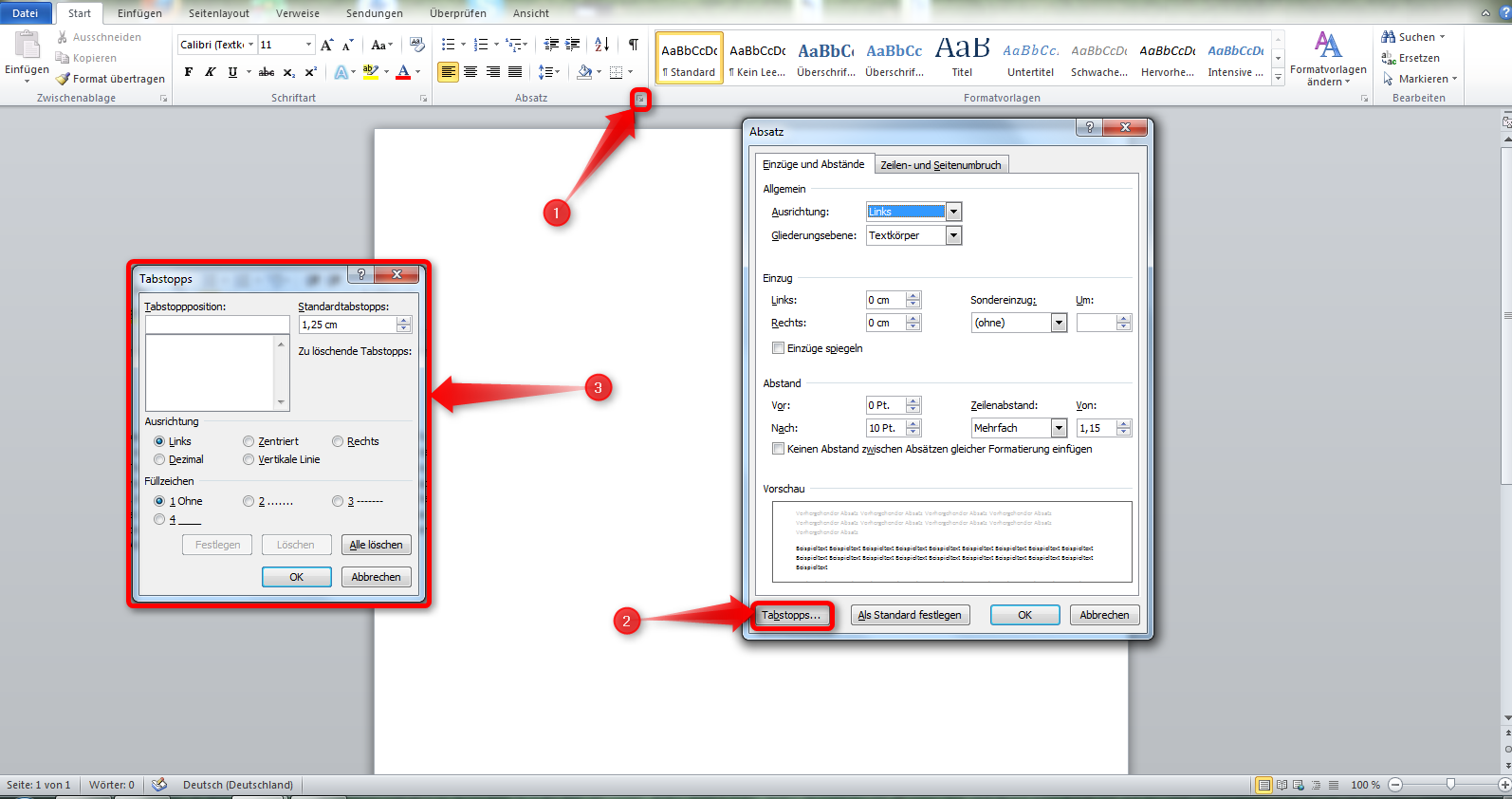The height and width of the screenshot is (799, 1512).
Task: Select Dezimal alignment radio button
Action: 159,459
